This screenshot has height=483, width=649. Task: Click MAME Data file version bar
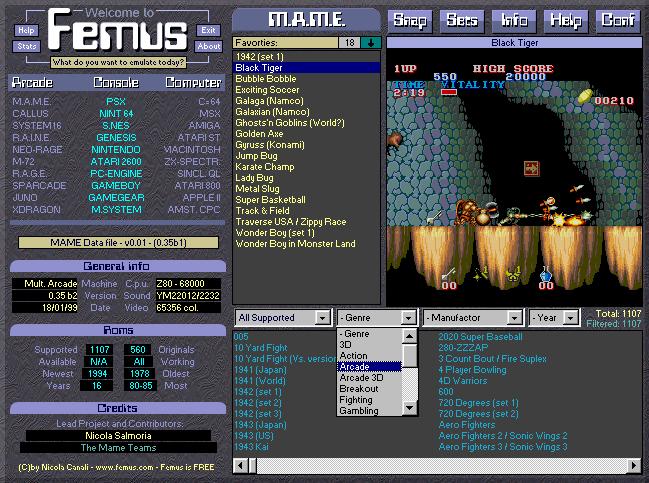coord(118,243)
